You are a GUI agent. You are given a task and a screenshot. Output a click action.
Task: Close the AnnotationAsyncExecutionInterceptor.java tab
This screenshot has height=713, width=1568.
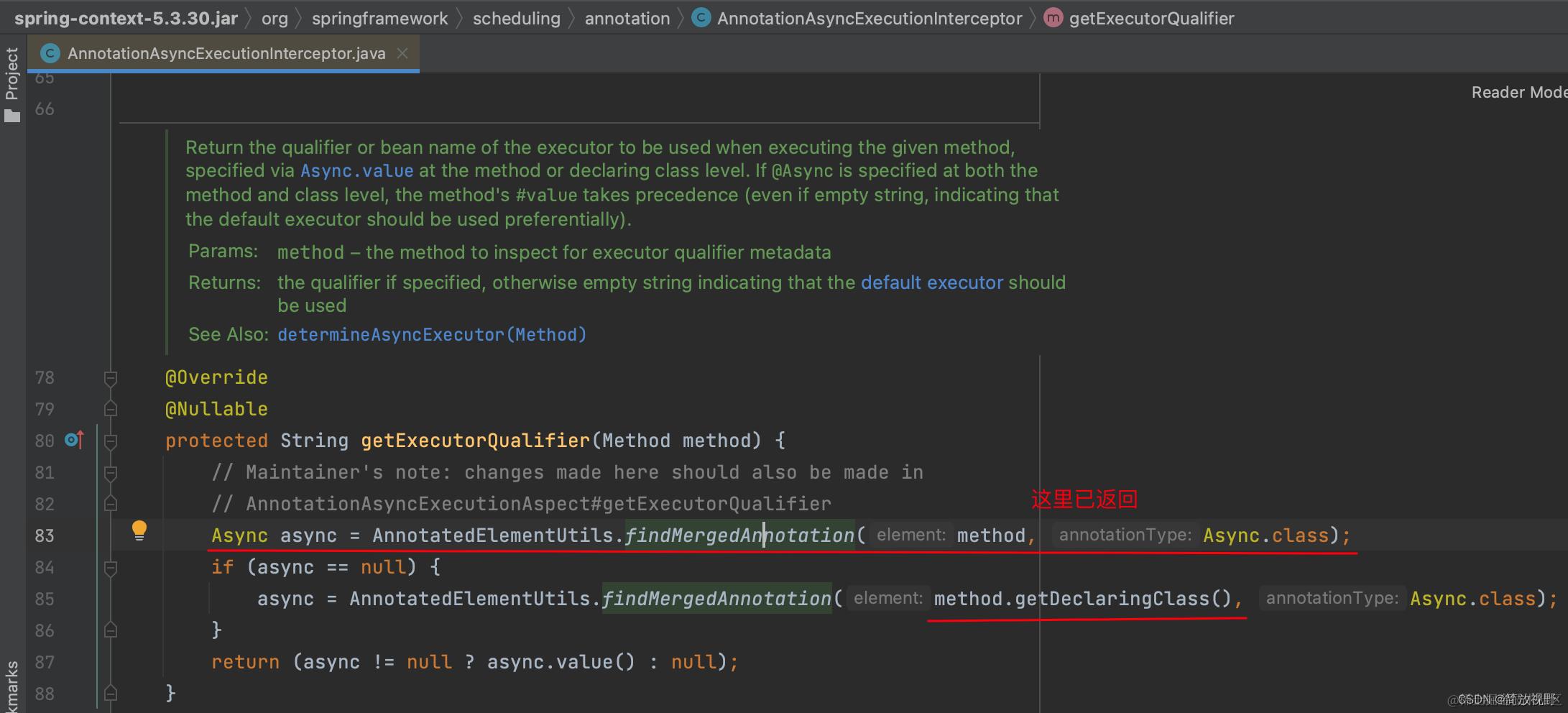pos(403,52)
